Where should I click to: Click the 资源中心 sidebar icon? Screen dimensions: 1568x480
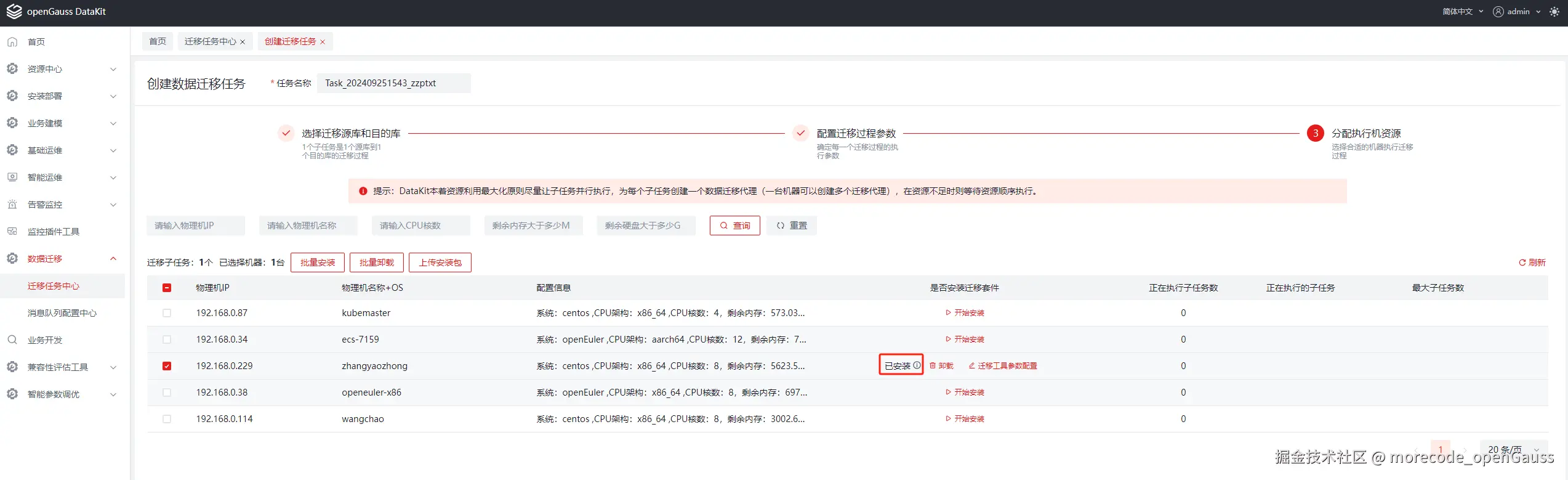(12, 69)
